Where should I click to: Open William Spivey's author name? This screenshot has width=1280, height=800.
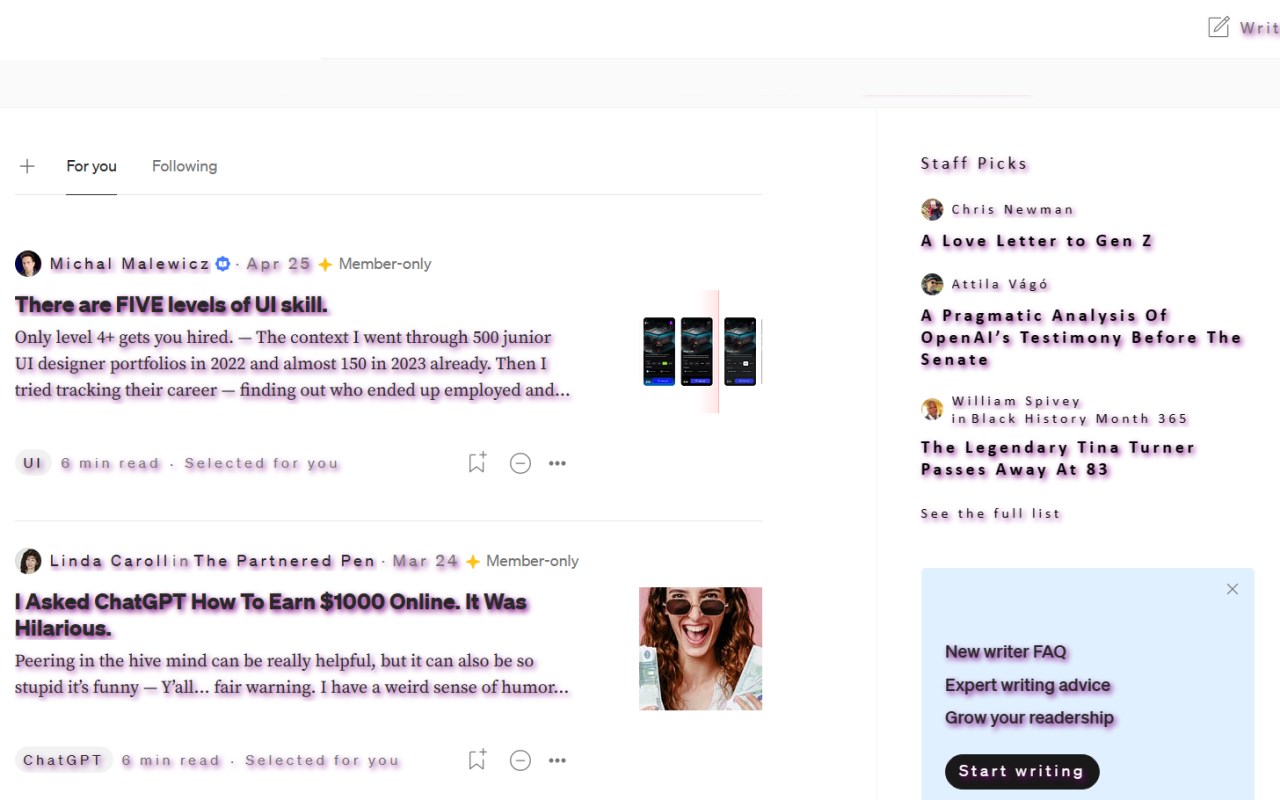click(x=1016, y=401)
